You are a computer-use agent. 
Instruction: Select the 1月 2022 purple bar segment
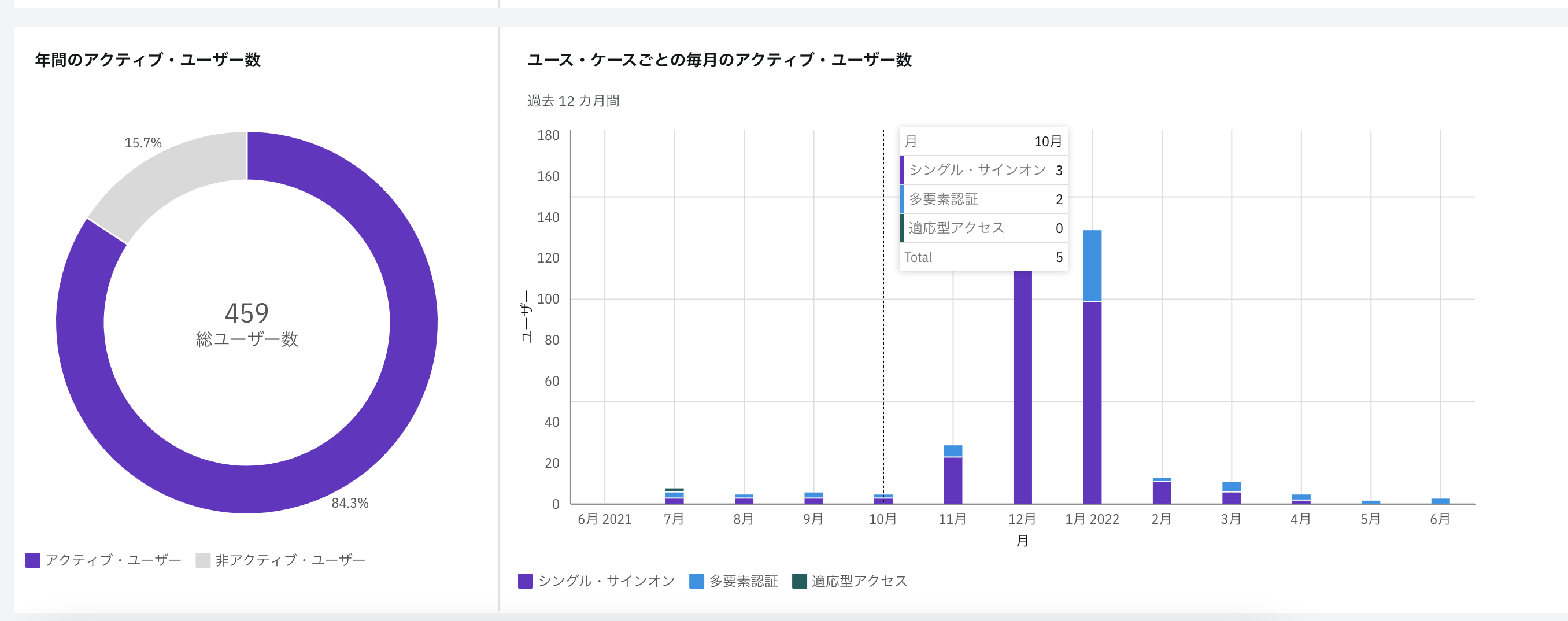point(1092,402)
